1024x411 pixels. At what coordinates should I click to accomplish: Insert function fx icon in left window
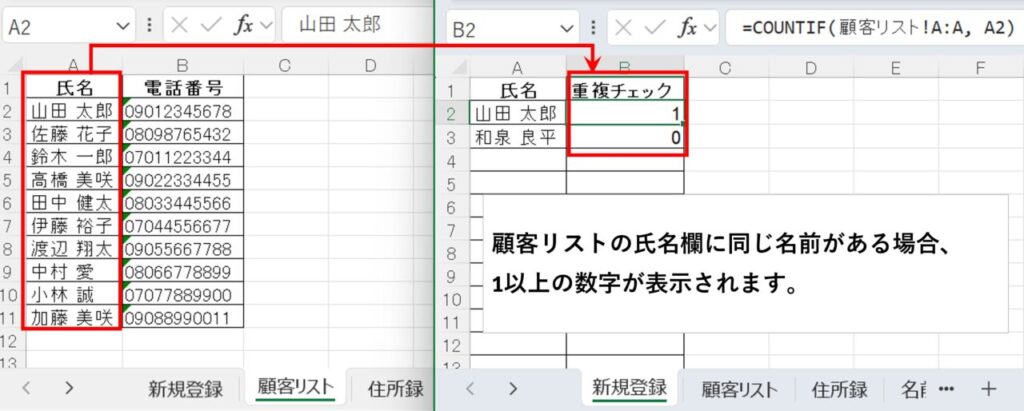coord(244,25)
